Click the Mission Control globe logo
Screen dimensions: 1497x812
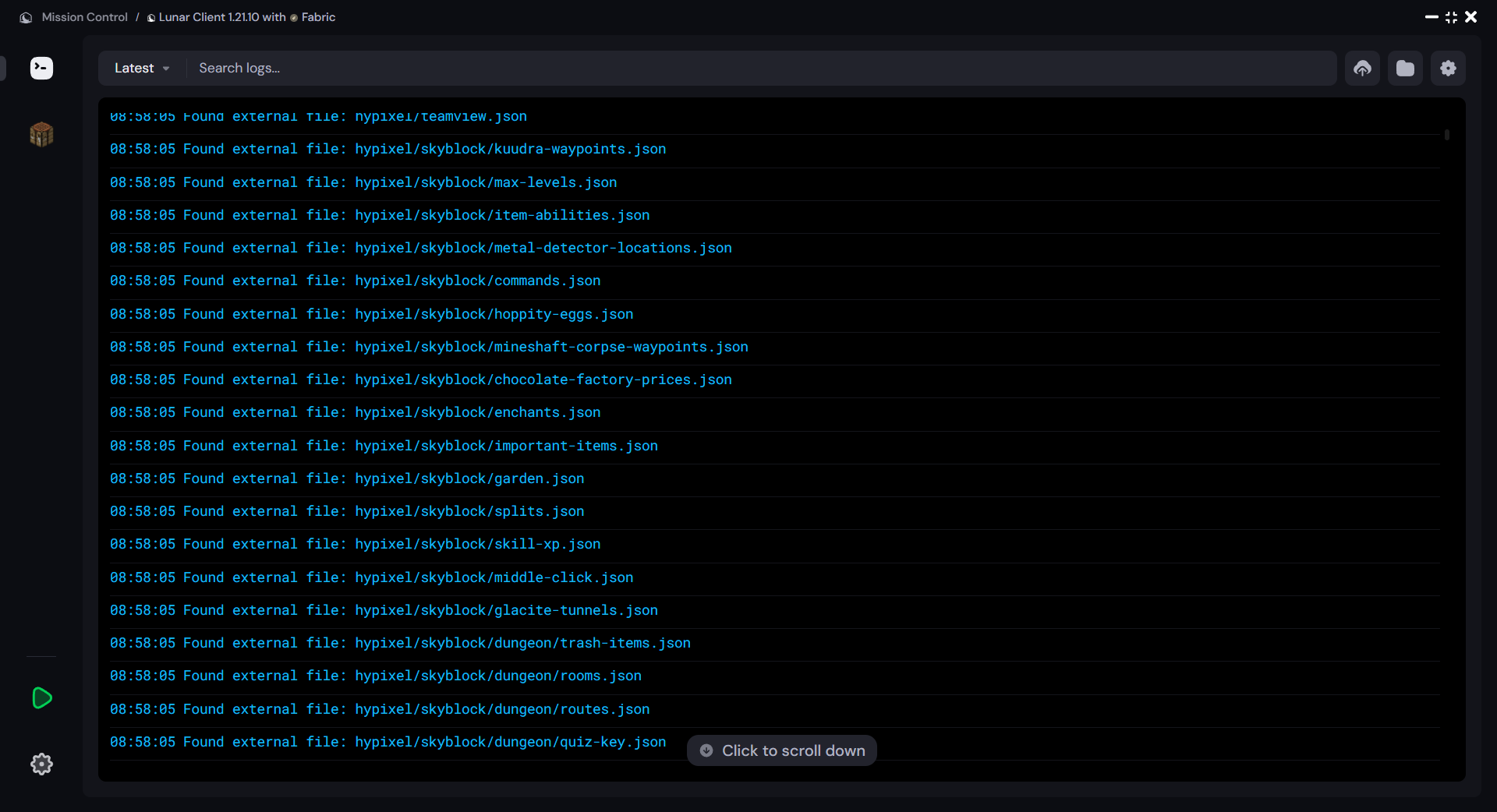point(26,16)
